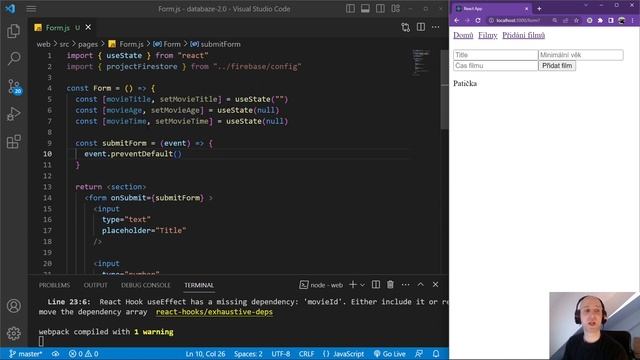Create a new terminal with the plus icon

point(353,284)
